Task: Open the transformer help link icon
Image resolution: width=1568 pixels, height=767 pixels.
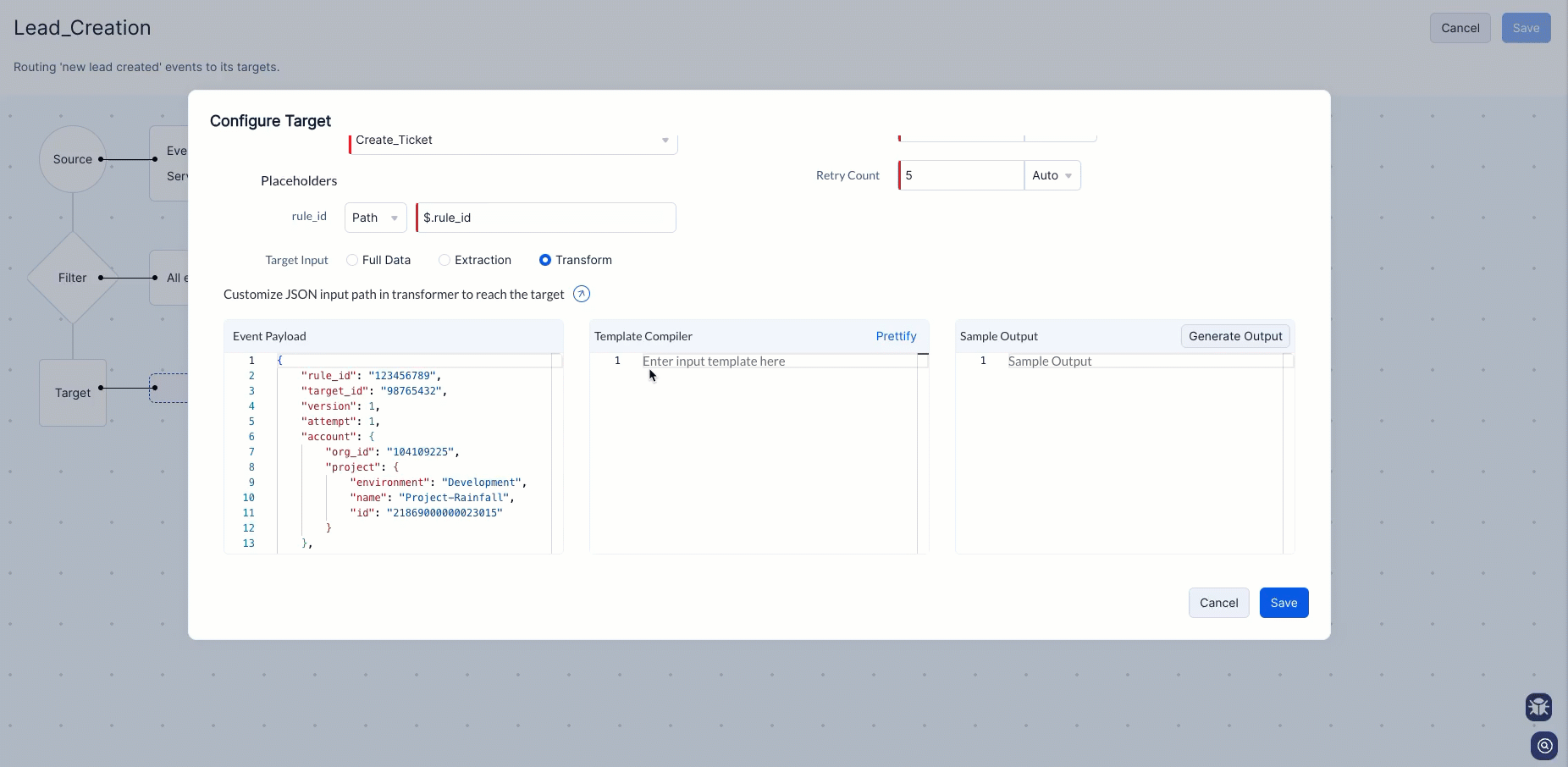Action: (582, 294)
